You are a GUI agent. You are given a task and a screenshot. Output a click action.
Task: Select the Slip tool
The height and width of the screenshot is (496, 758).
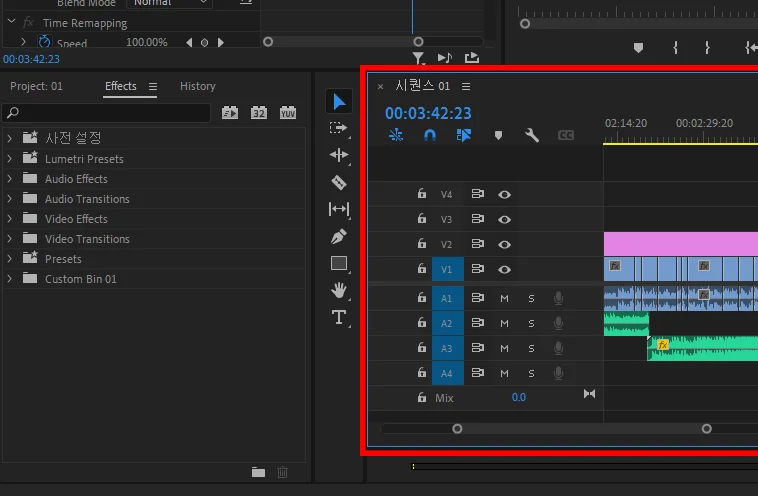[339, 209]
